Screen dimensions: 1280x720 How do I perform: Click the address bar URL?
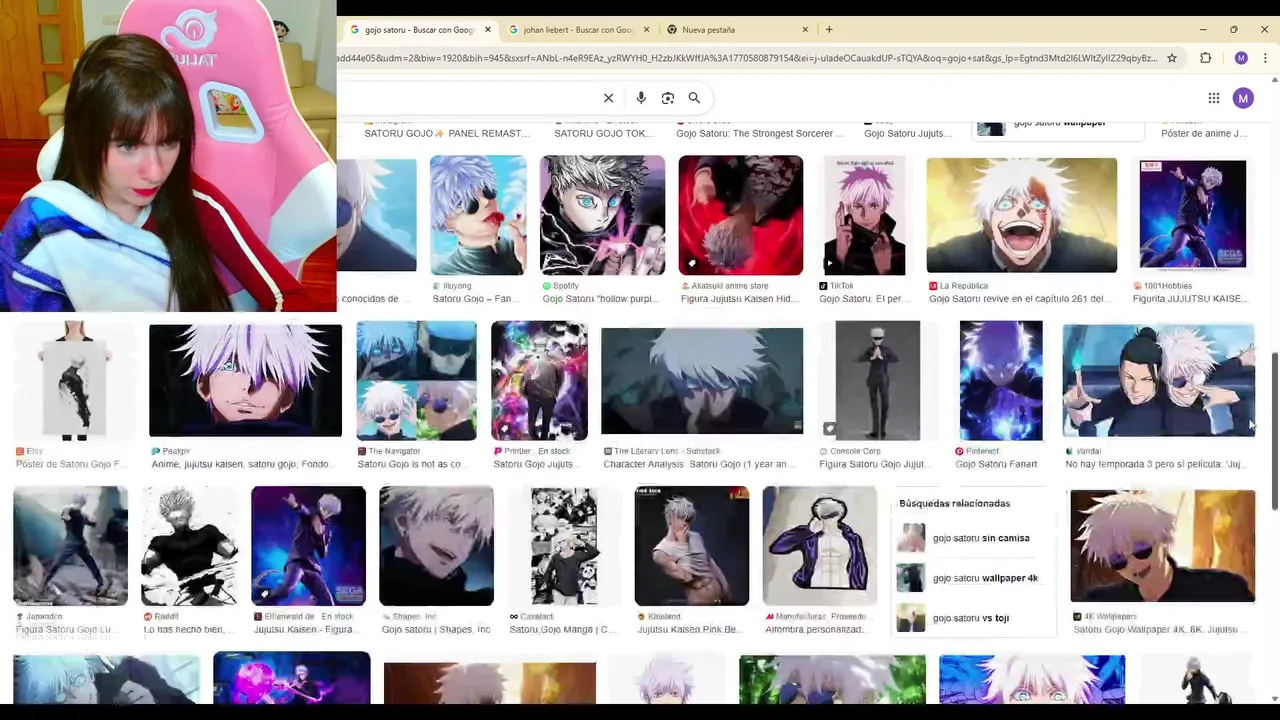(748, 58)
